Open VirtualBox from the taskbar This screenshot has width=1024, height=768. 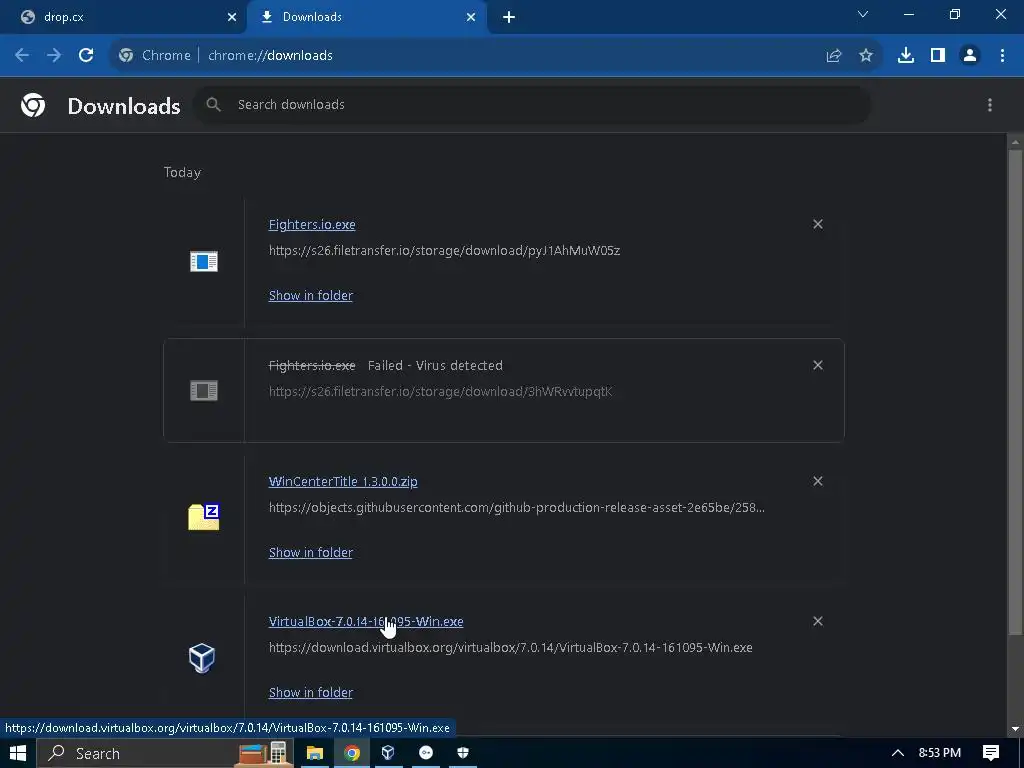pyautogui.click(x=388, y=753)
